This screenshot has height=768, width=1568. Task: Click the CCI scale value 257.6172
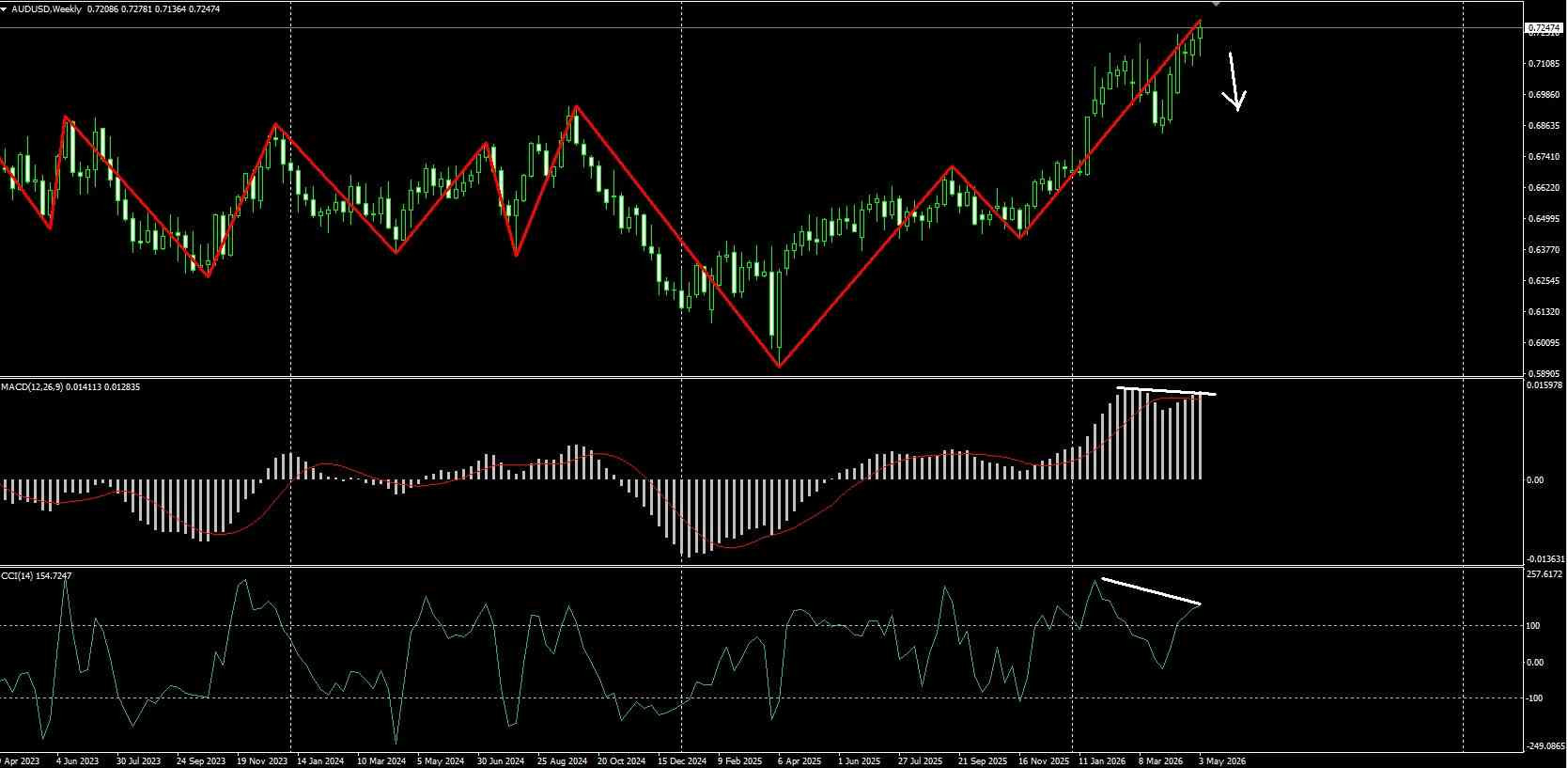tap(1545, 573)
